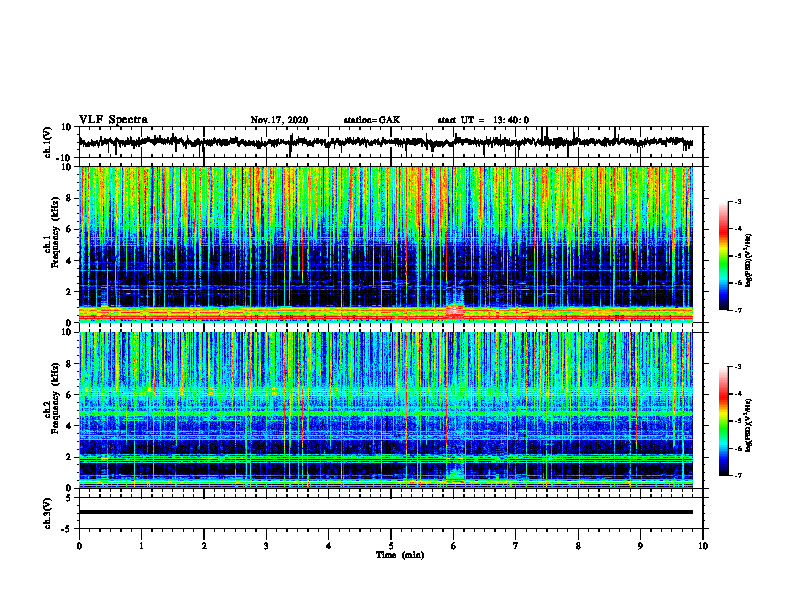Click the "5" tick on the ch.3(V) axis

coord(70,498)
